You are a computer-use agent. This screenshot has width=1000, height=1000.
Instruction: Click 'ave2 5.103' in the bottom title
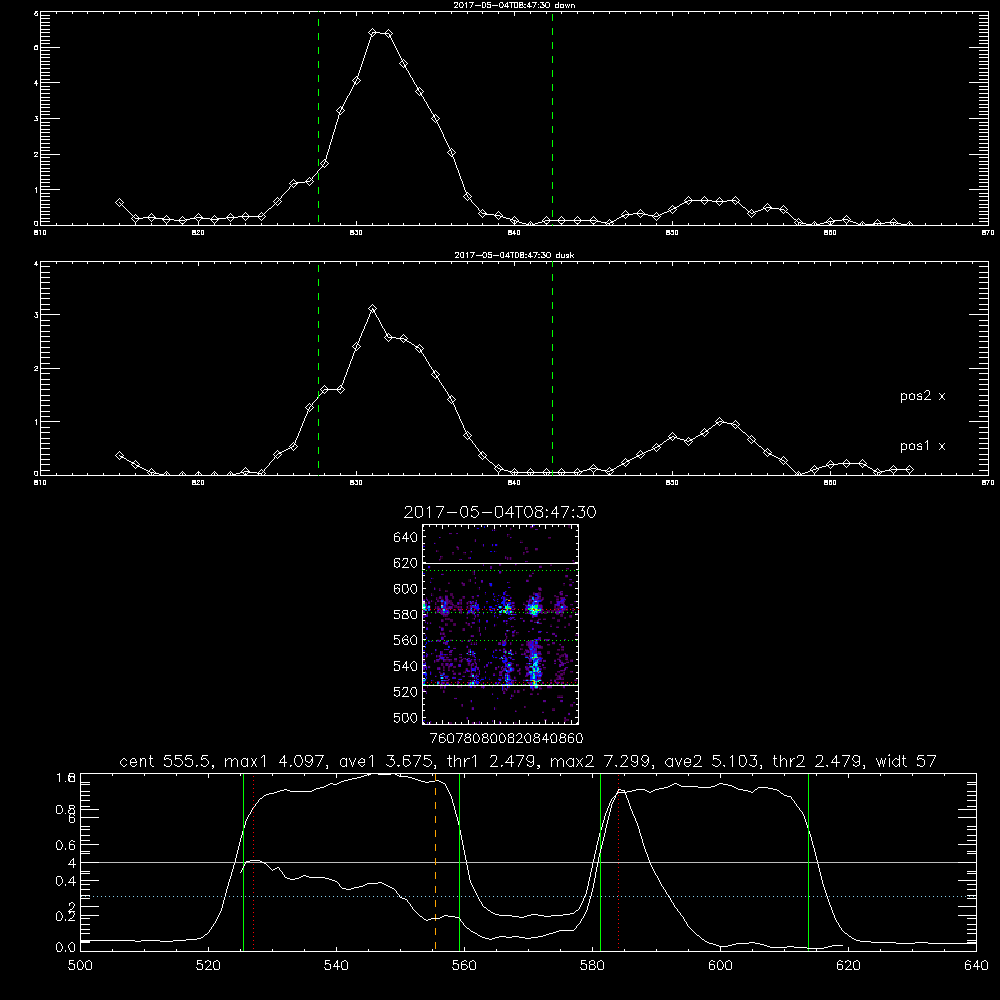(x=710, y=761)
